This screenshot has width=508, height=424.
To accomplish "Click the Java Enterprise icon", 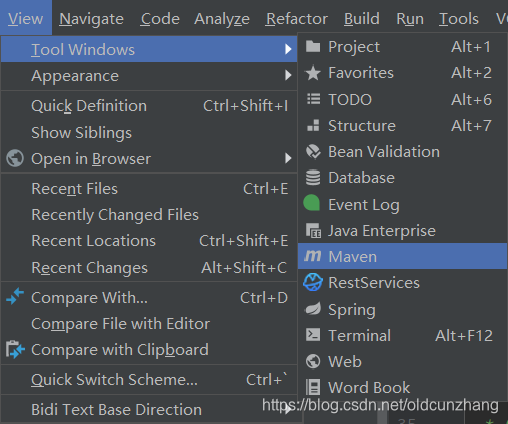I will 313,231.
